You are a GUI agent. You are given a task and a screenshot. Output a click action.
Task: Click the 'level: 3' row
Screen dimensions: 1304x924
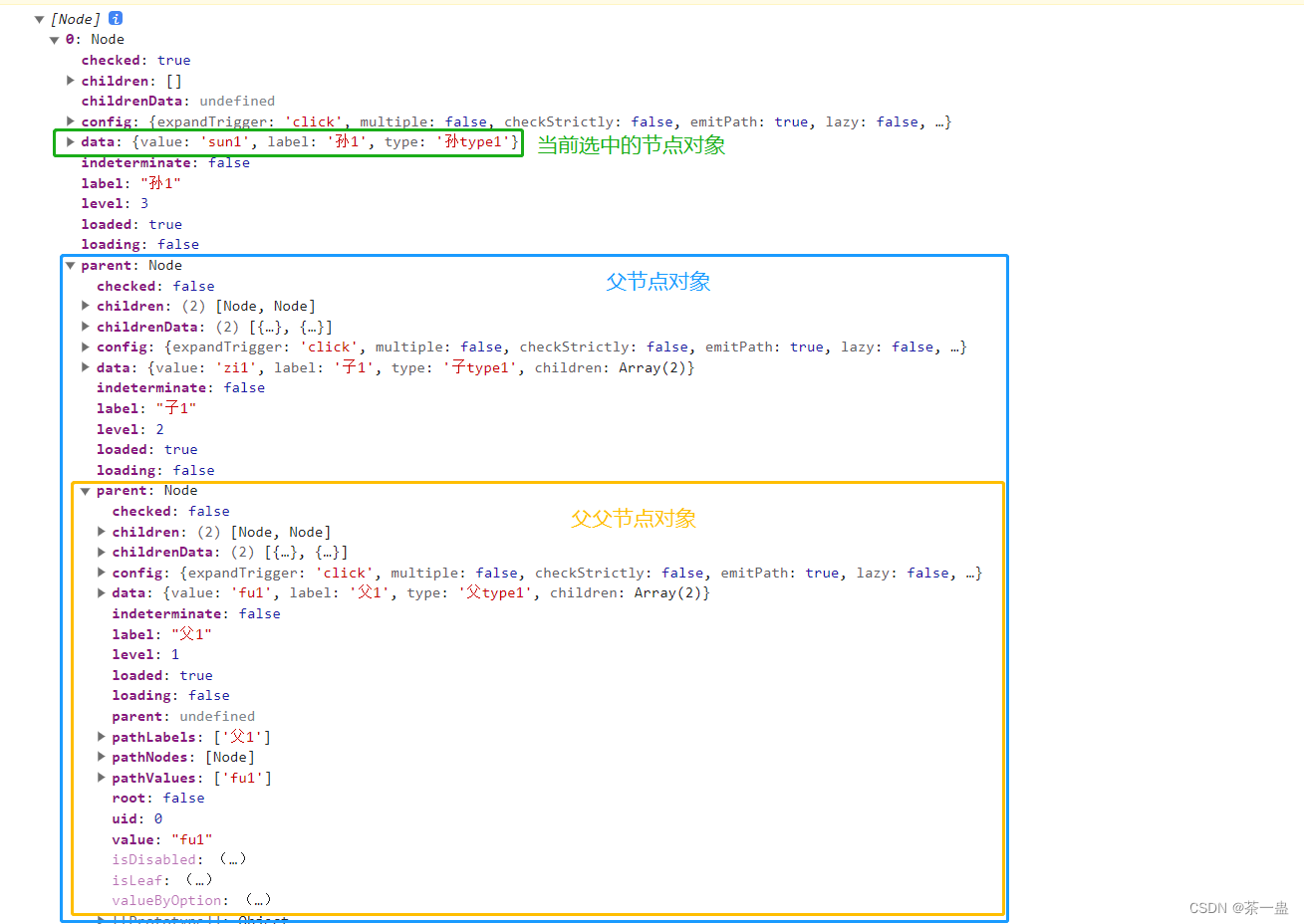(115, 204)
